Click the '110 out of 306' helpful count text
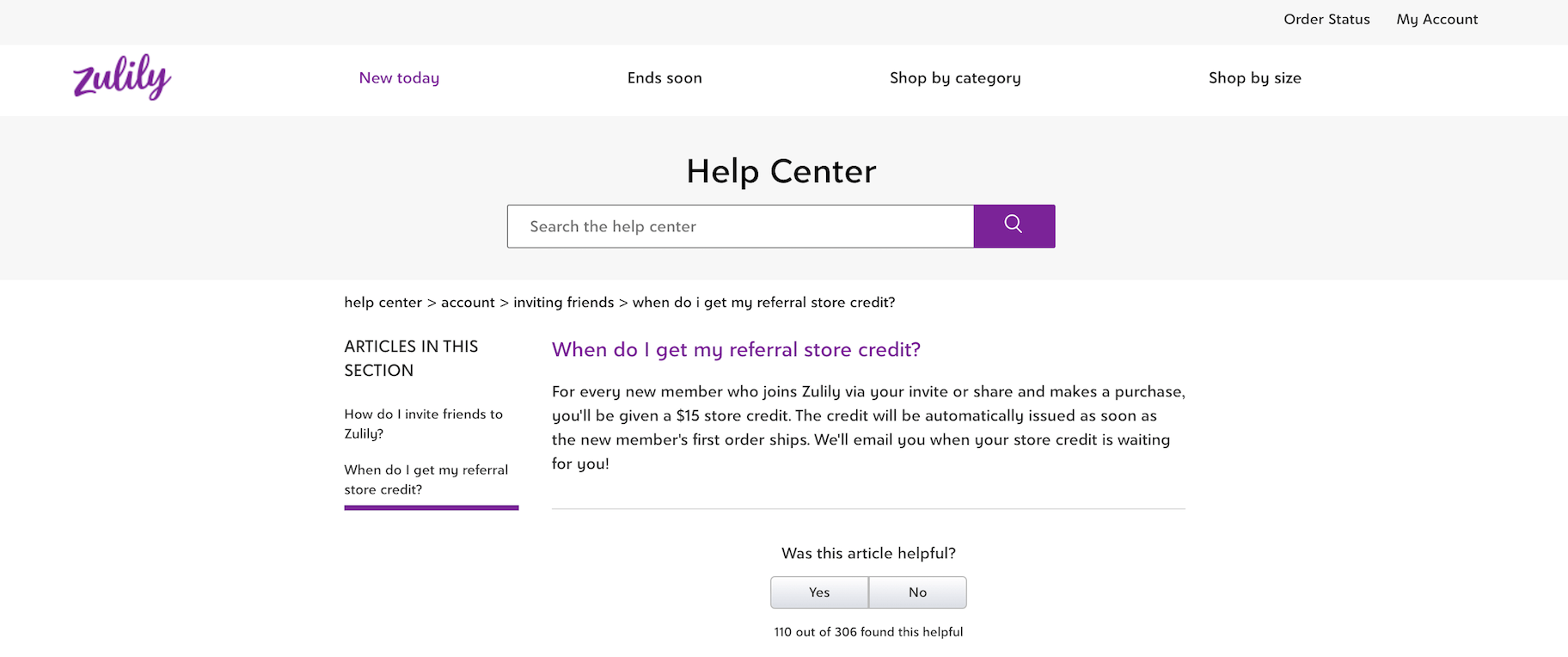The image size is (1568, 657). pos(868,632)
